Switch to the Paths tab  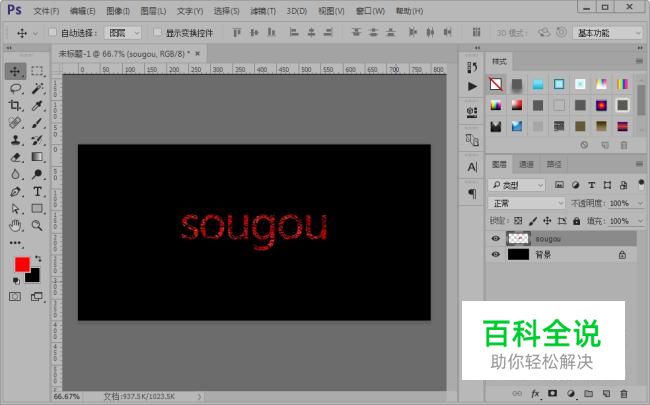click(x=554, y=164)
